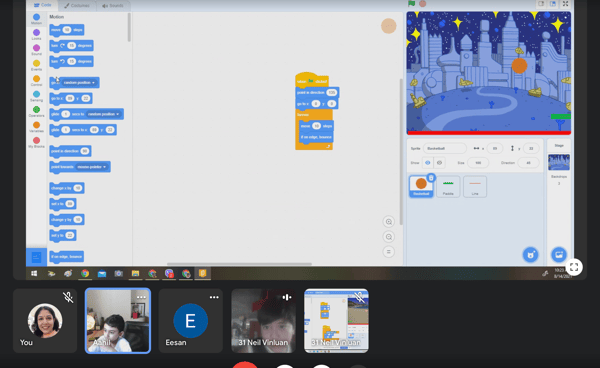Screen dimensions: 600x368
Task: Open the Code tab
Action: (42, 5)
